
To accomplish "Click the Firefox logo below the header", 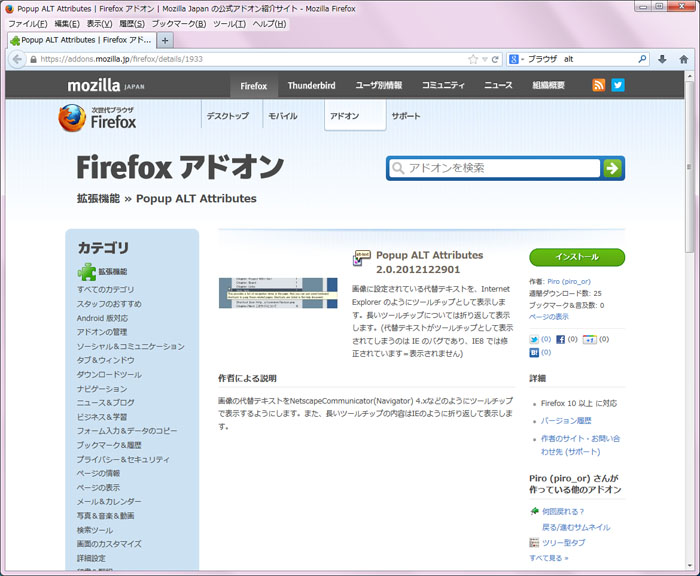I will pyautogui.click(x=97, y=118).
